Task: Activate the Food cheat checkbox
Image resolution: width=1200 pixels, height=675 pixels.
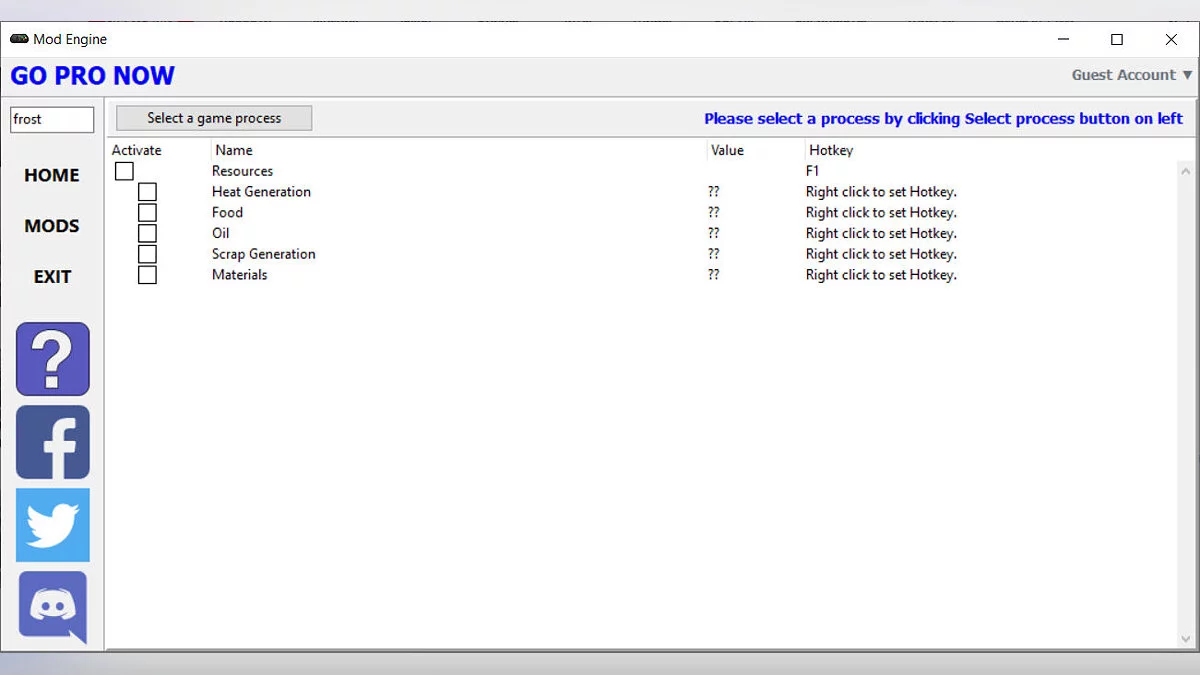Action: [x=147, y=213]
